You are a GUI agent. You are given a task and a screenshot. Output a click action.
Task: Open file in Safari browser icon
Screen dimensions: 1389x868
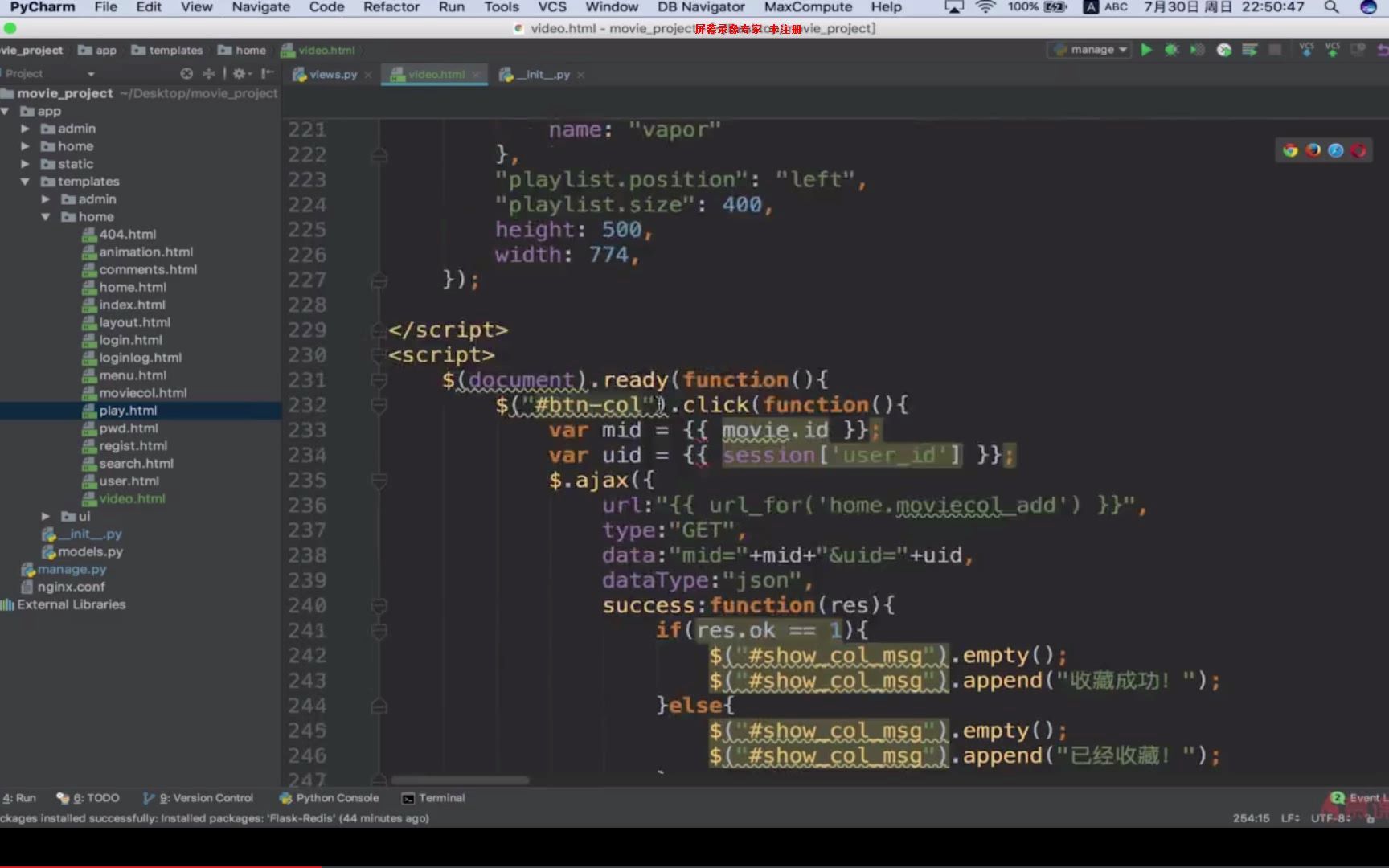tap(1336, 150)
